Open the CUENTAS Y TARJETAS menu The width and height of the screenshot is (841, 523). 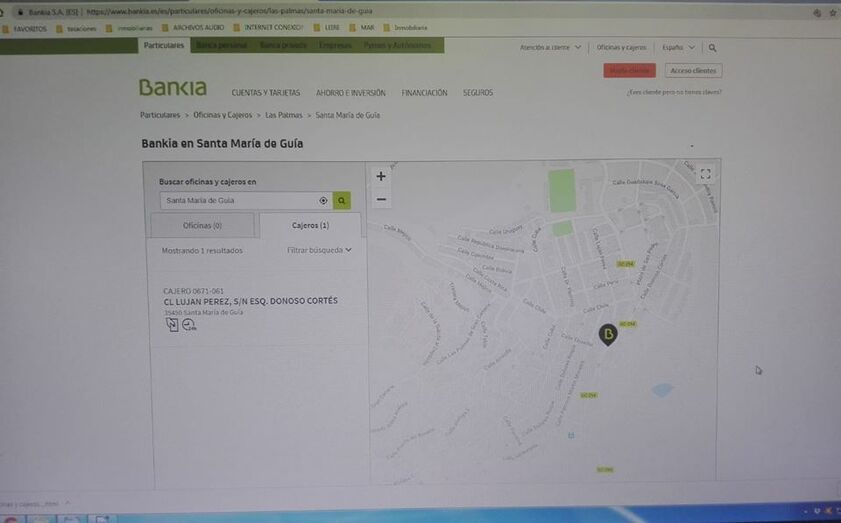(265, 93)
